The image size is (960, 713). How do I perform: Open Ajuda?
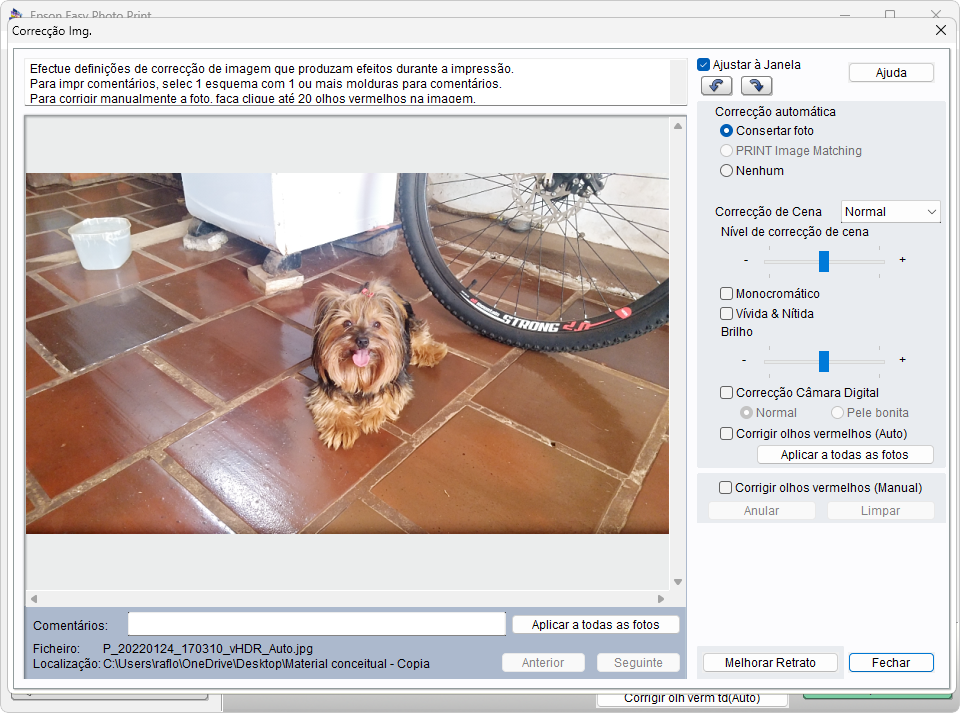(x=891, y=73)
